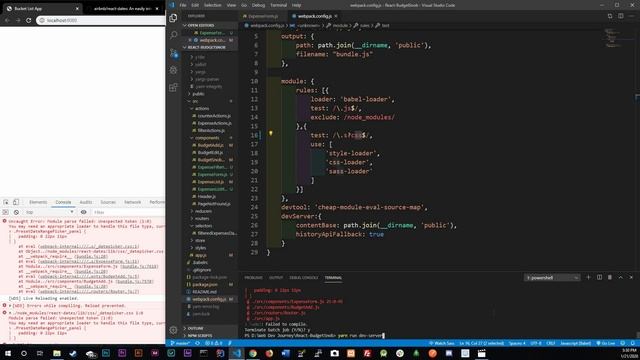Open the powershell terminal selector dropdown
Viewport: 640px width, 360px height.
(x=552, y=278)
